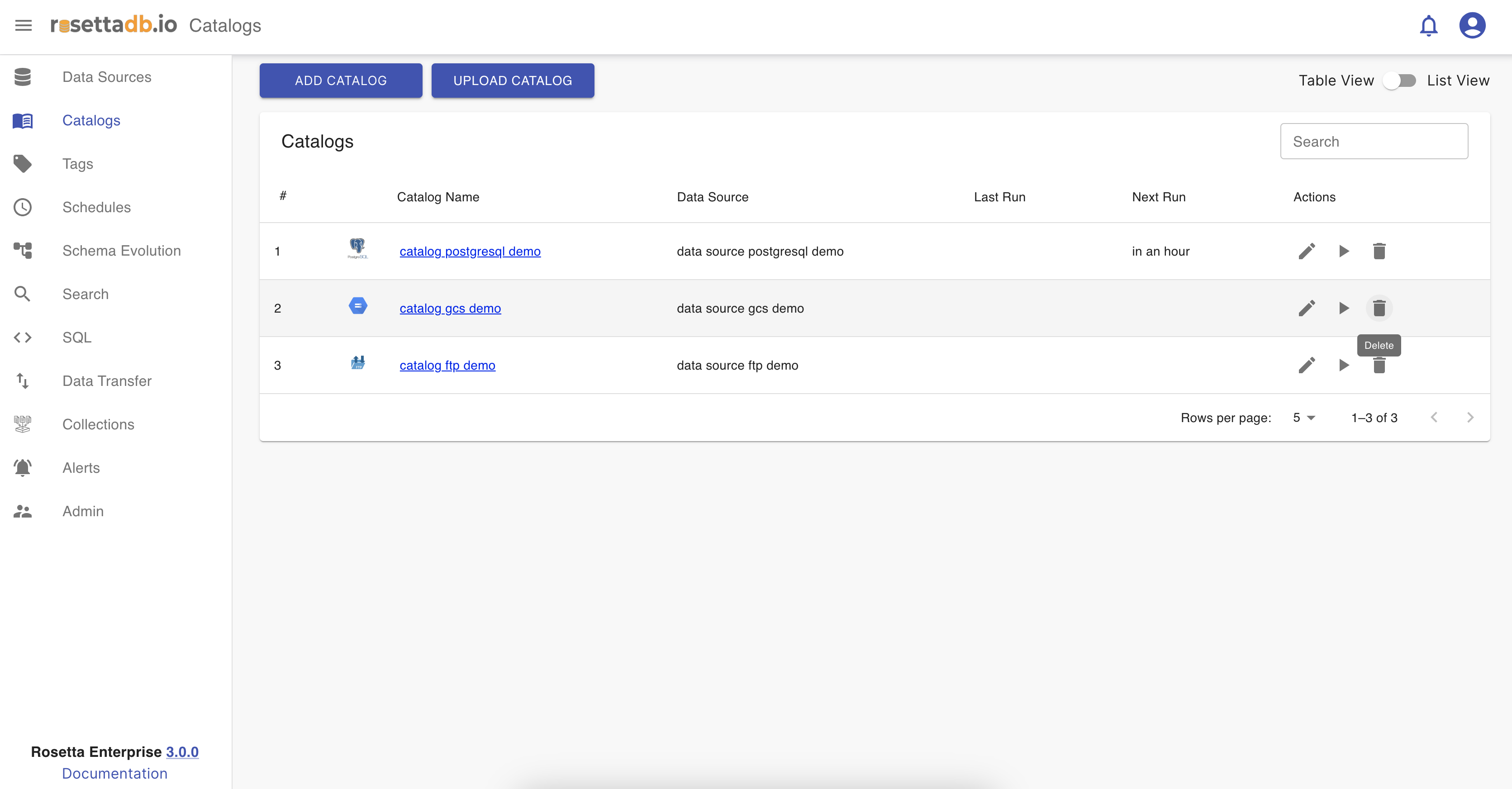Open Data Sources in sidebar
This screenshot has height=789, width=1512.
(107, 77)
